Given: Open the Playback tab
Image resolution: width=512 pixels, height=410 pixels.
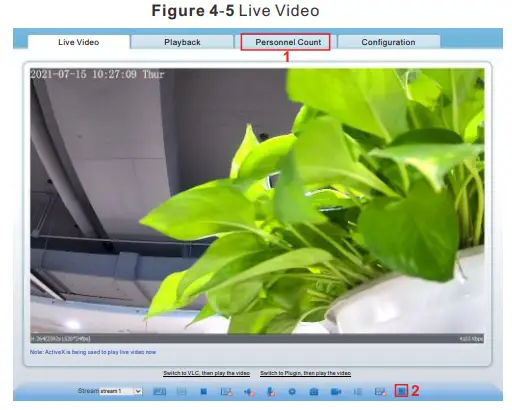Looking at the screenshot, I should pos(182,42).
